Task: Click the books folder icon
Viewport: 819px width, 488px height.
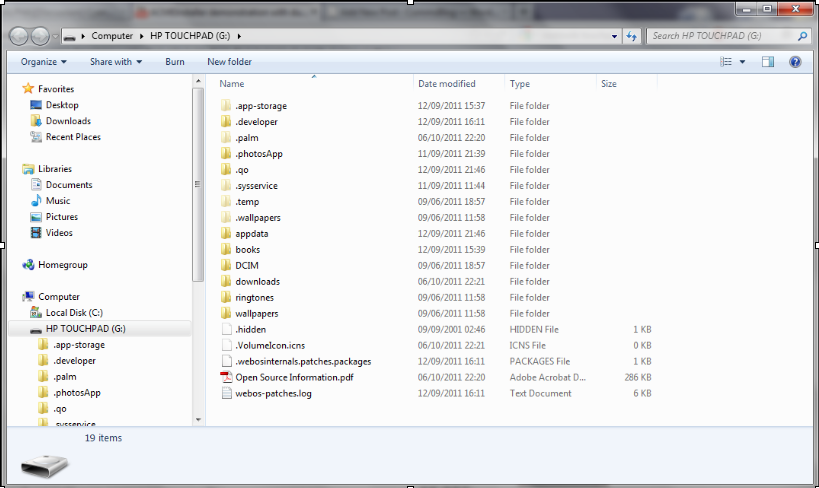Action: click(x=226, y=250)
